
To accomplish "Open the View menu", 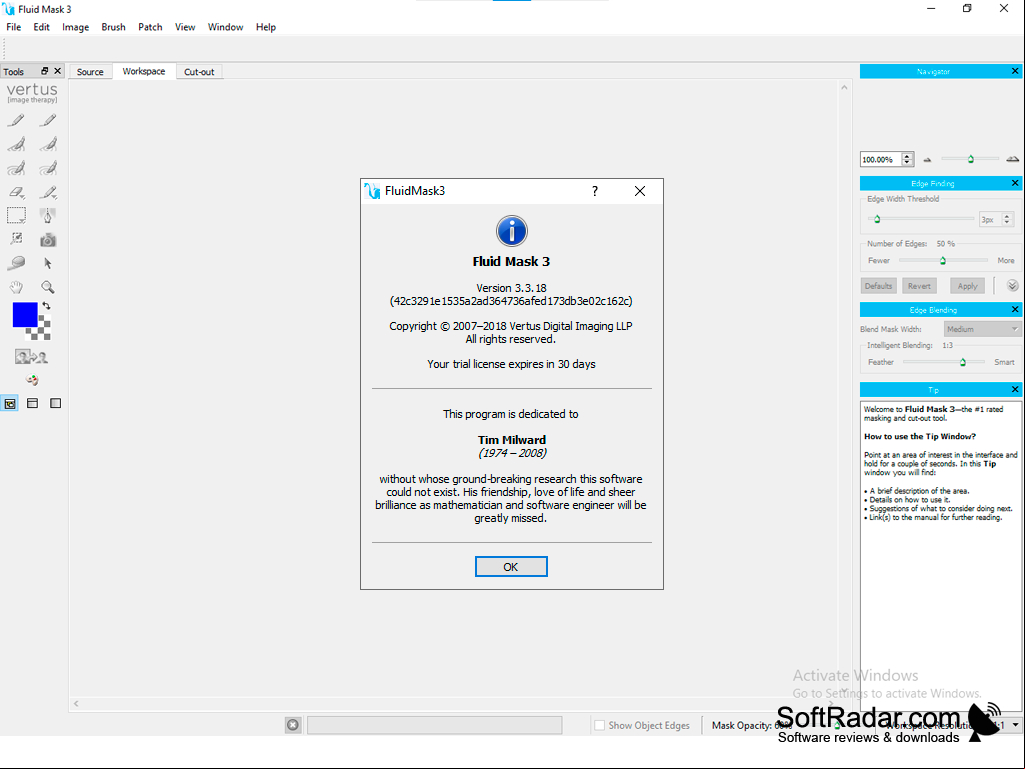I will click(185, 27).
